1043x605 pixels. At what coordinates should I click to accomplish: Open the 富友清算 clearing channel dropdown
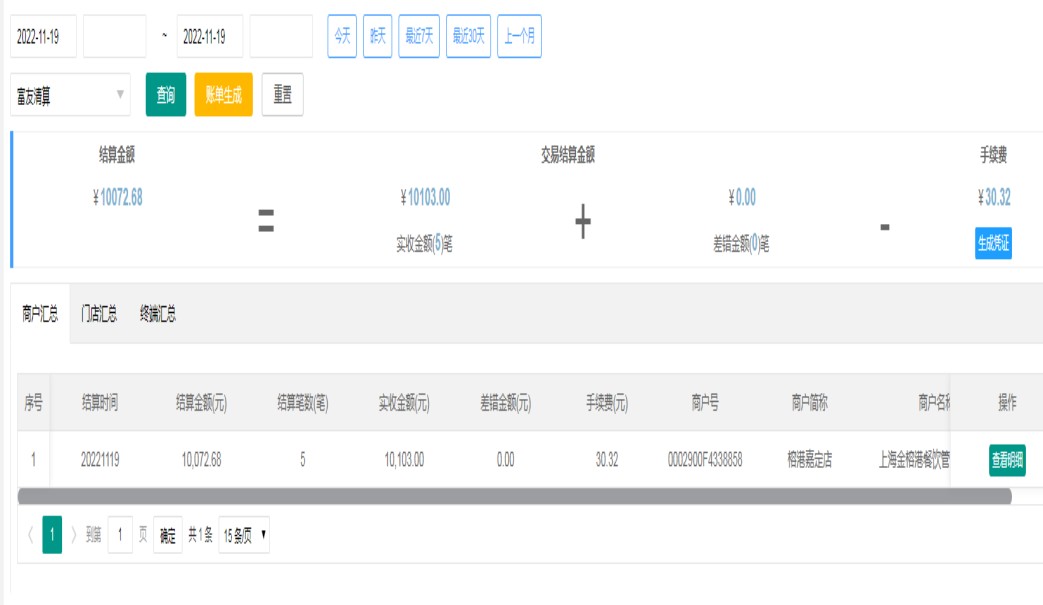pyautogui.click(x=70, y=95)
